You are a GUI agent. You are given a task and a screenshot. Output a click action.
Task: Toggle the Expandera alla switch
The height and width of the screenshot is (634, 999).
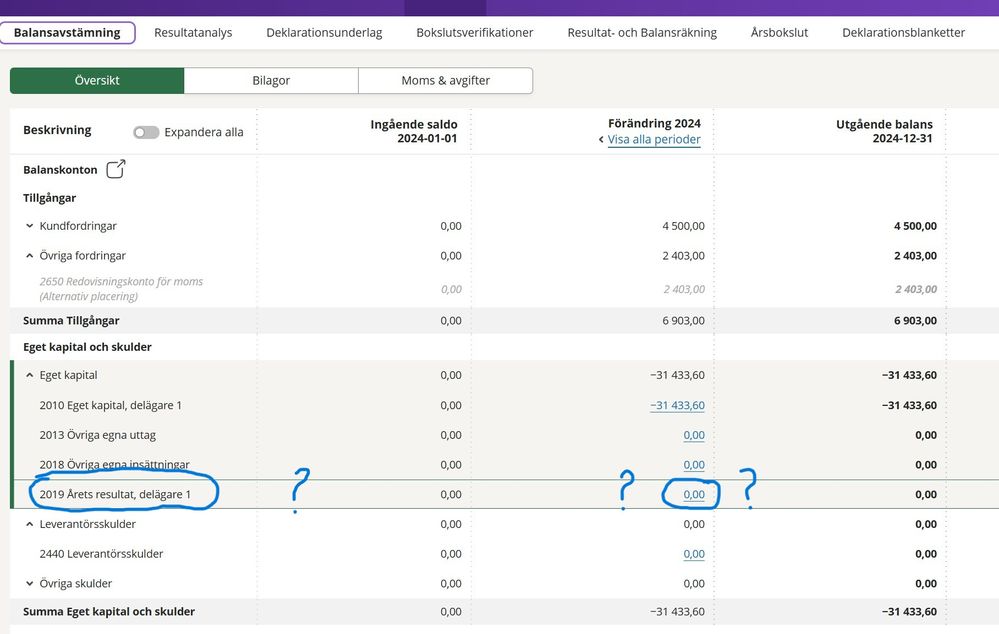pos(146,132)
